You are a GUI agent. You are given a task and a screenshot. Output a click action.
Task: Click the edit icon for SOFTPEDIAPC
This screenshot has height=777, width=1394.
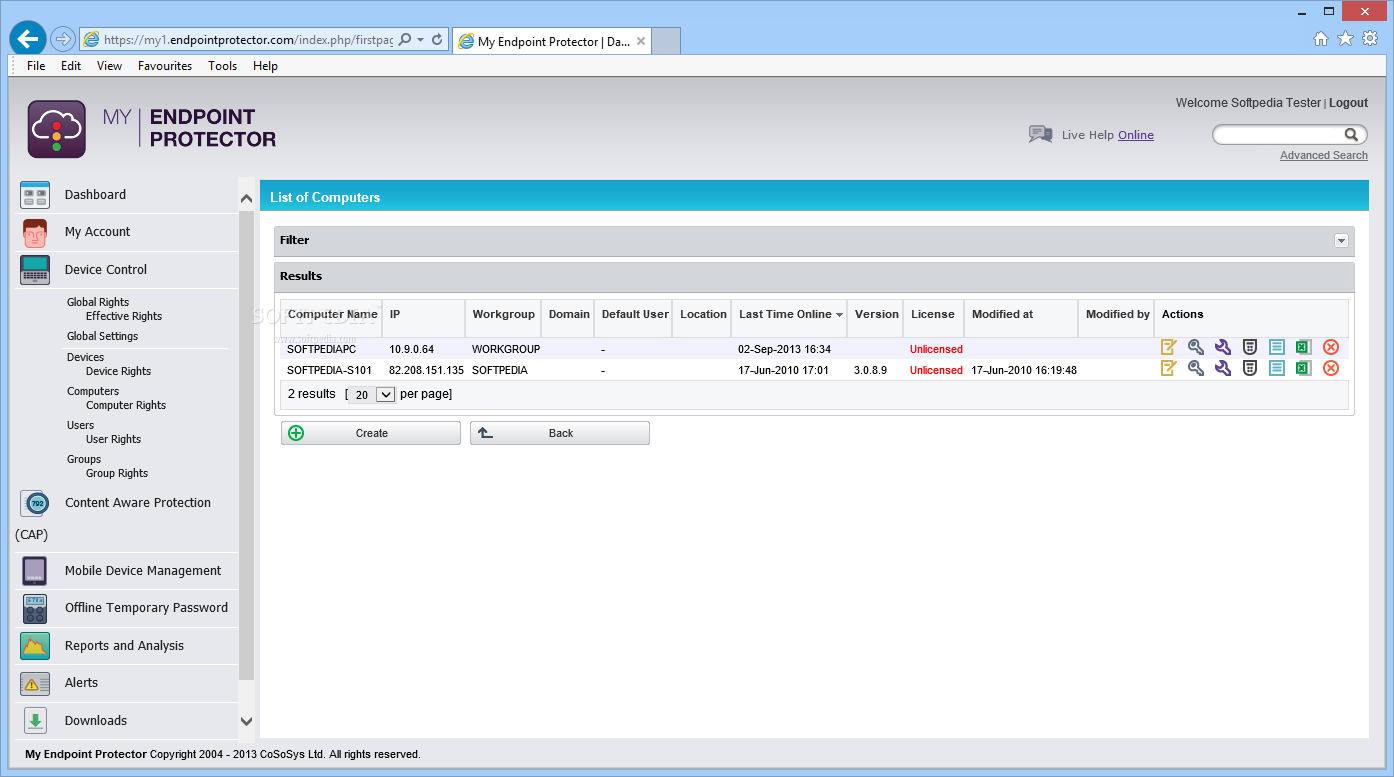click(x=1169, y=348)
